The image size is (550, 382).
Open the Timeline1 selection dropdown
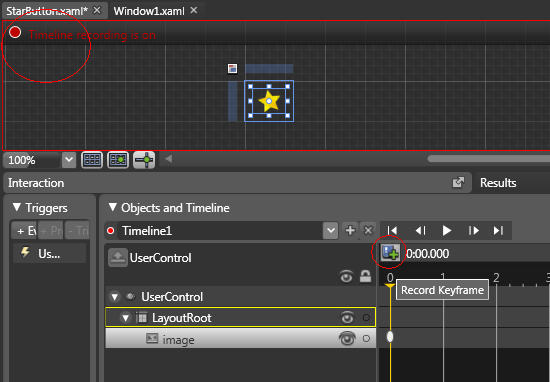[x=330, y=230]
